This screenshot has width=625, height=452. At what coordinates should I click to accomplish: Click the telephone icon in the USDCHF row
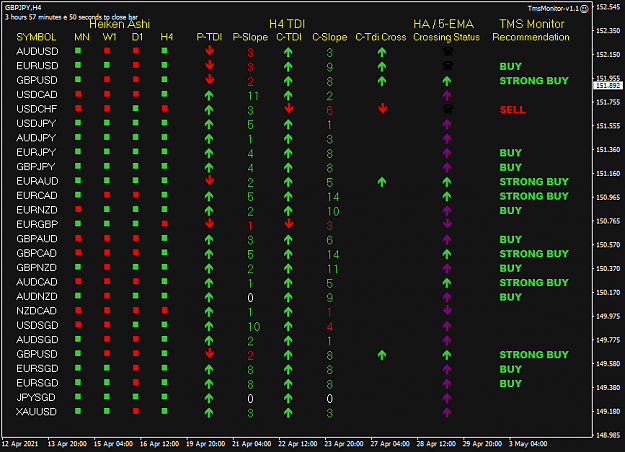(x=448, y=109)
